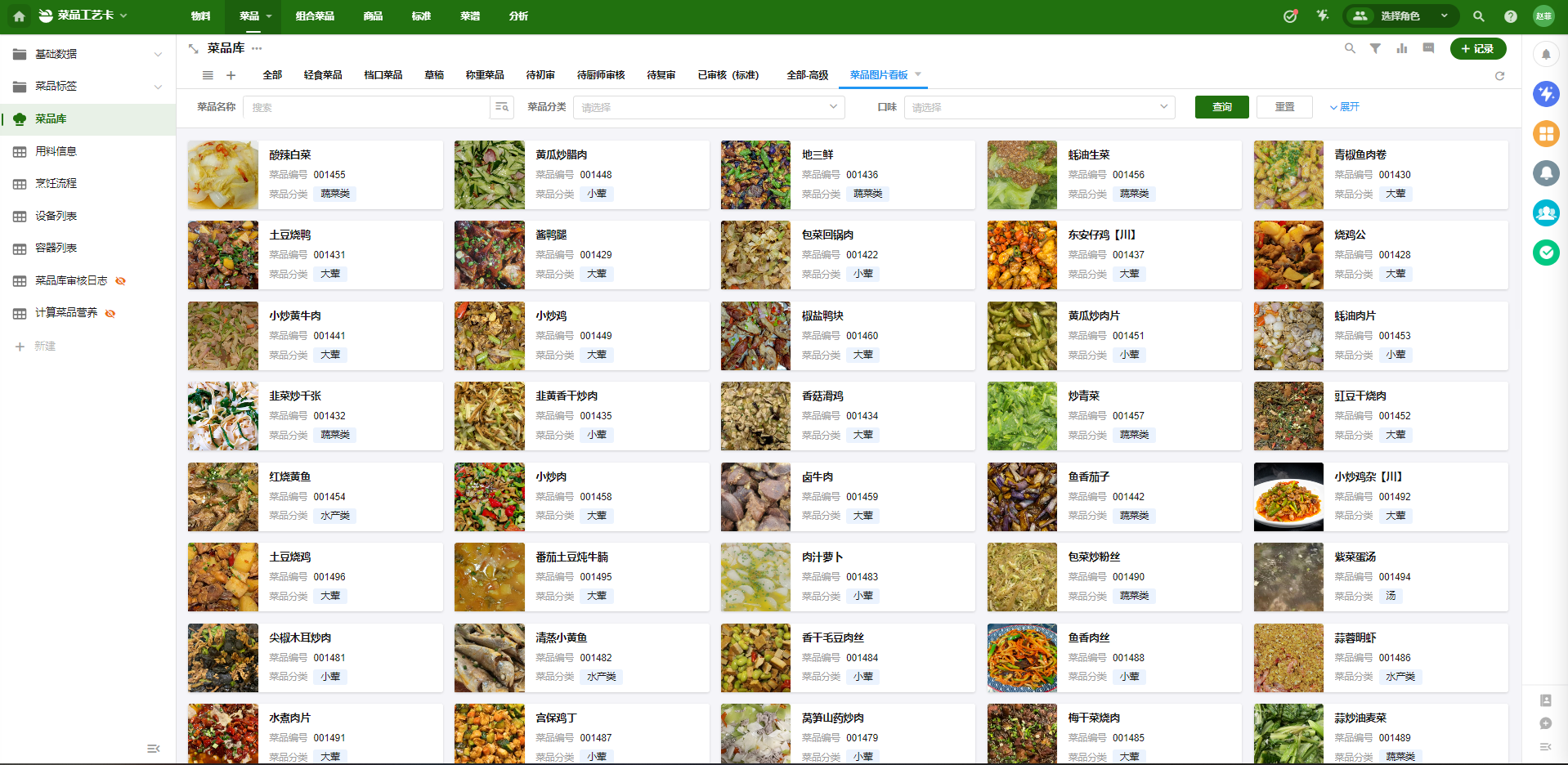
Task: Click the advanced search icon beside 菜品名称 field
Action: [x=501, y=107]
